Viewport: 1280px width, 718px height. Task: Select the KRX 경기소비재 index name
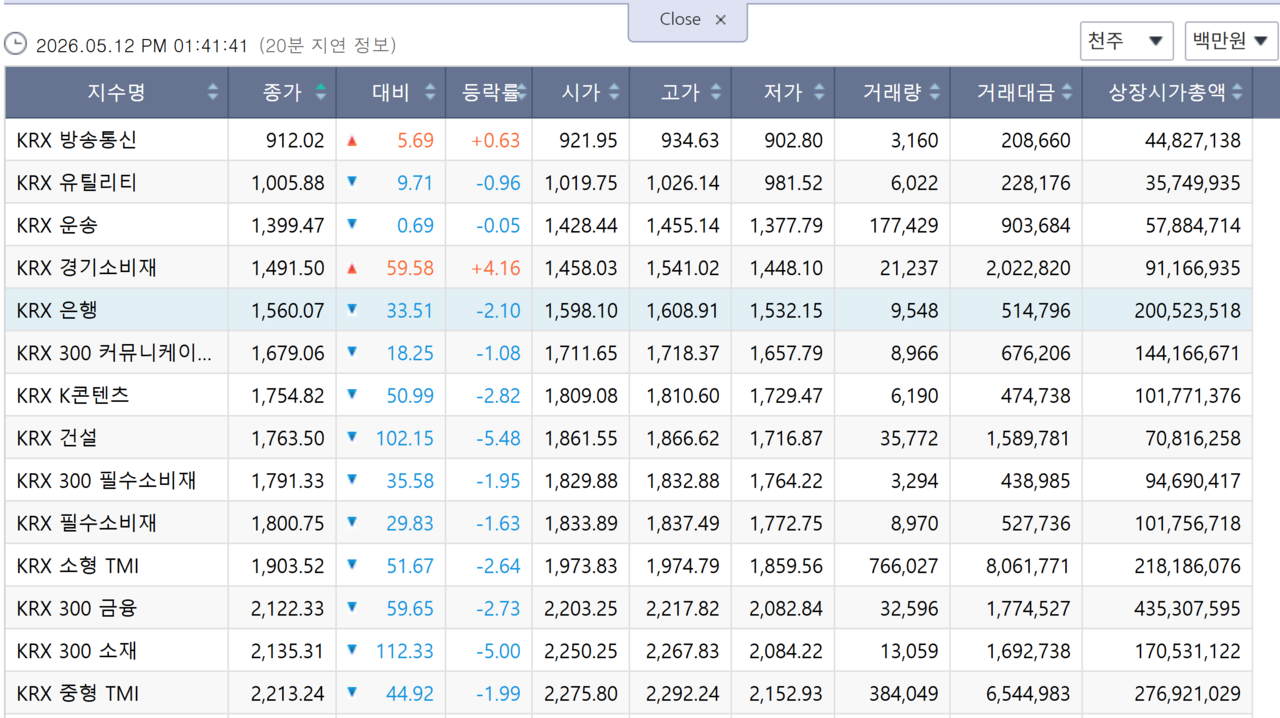point(86,268)
